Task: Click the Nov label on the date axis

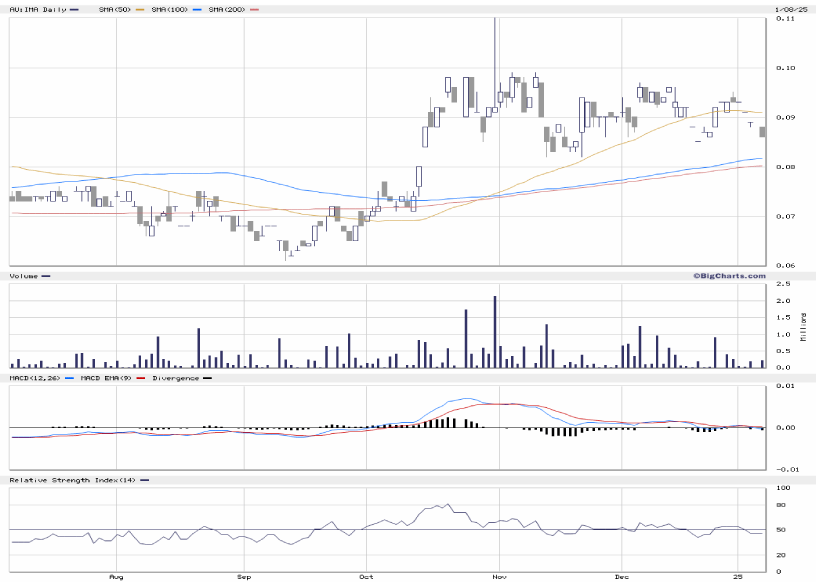Action: 497,578
